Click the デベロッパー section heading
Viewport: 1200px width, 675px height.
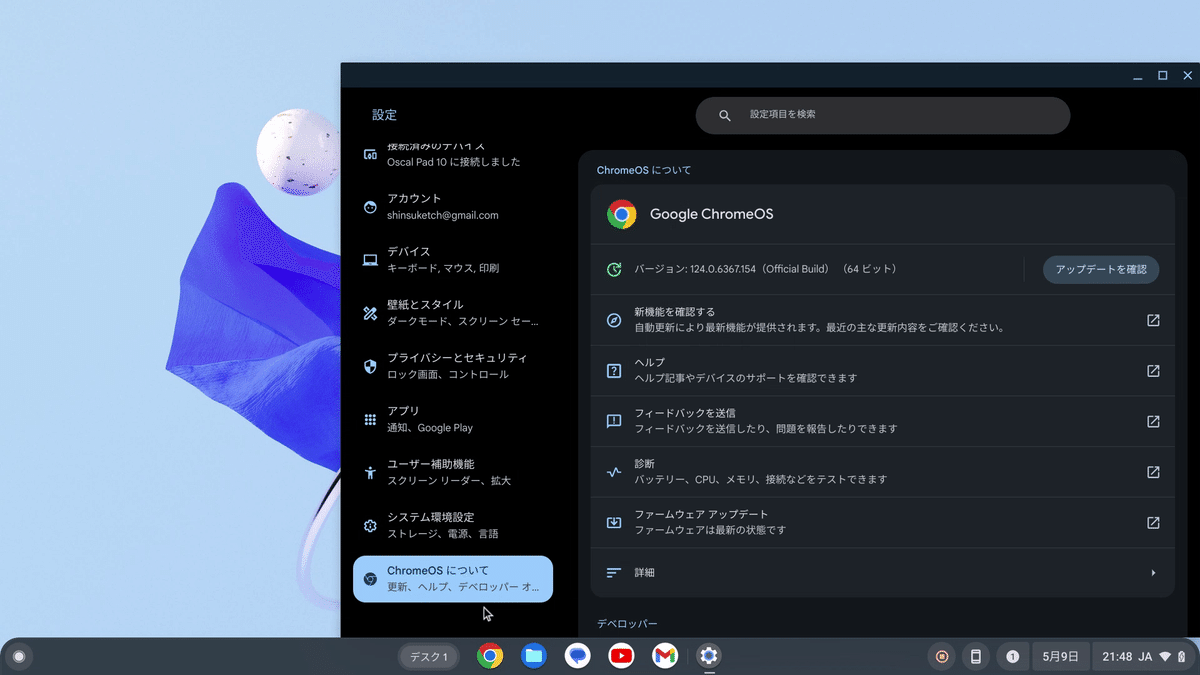pos(627,624)
